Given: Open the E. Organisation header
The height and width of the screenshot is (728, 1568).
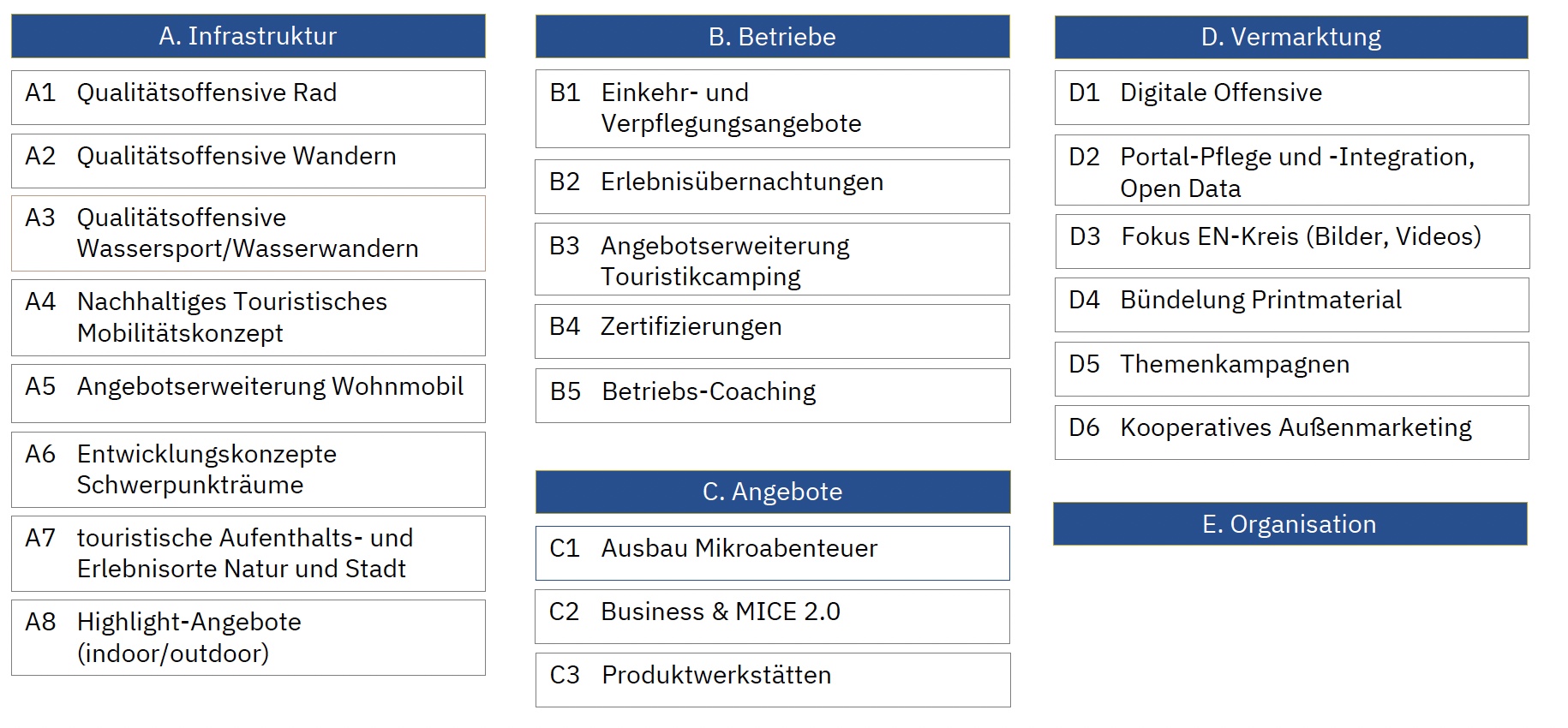Looking at the screenshot, I should click(x=1290, y=524).
